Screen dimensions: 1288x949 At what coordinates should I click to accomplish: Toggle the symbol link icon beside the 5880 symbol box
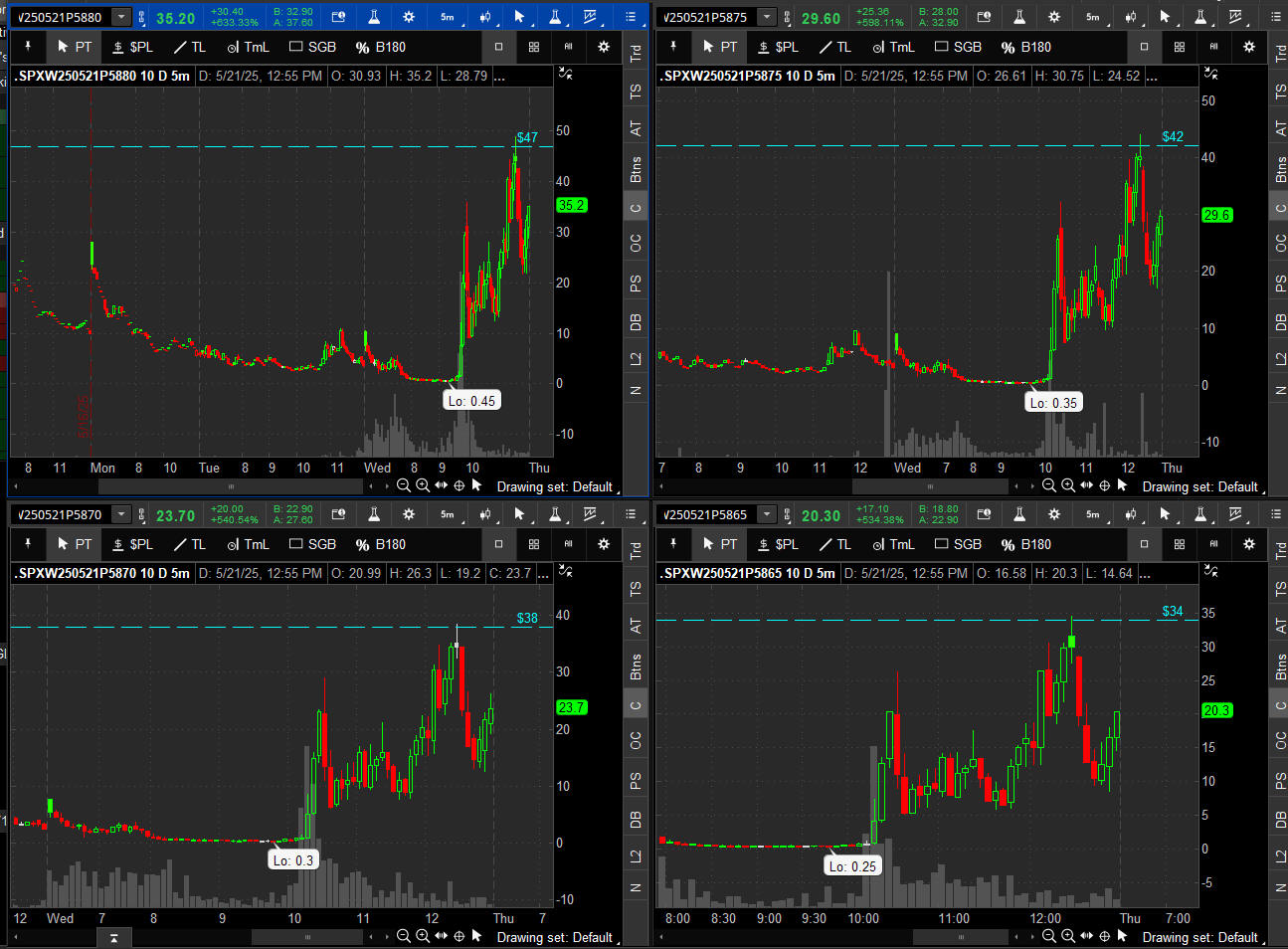click(142, 17)
